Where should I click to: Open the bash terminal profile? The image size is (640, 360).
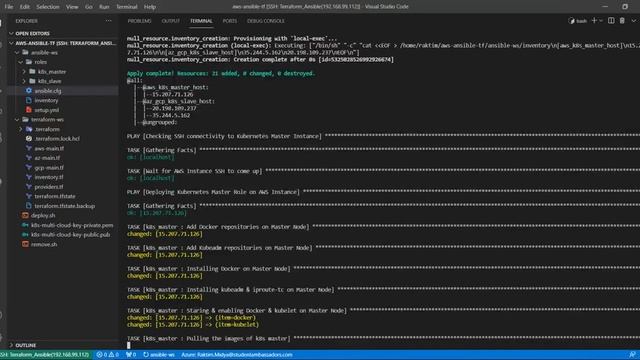[x=578, y=21]
